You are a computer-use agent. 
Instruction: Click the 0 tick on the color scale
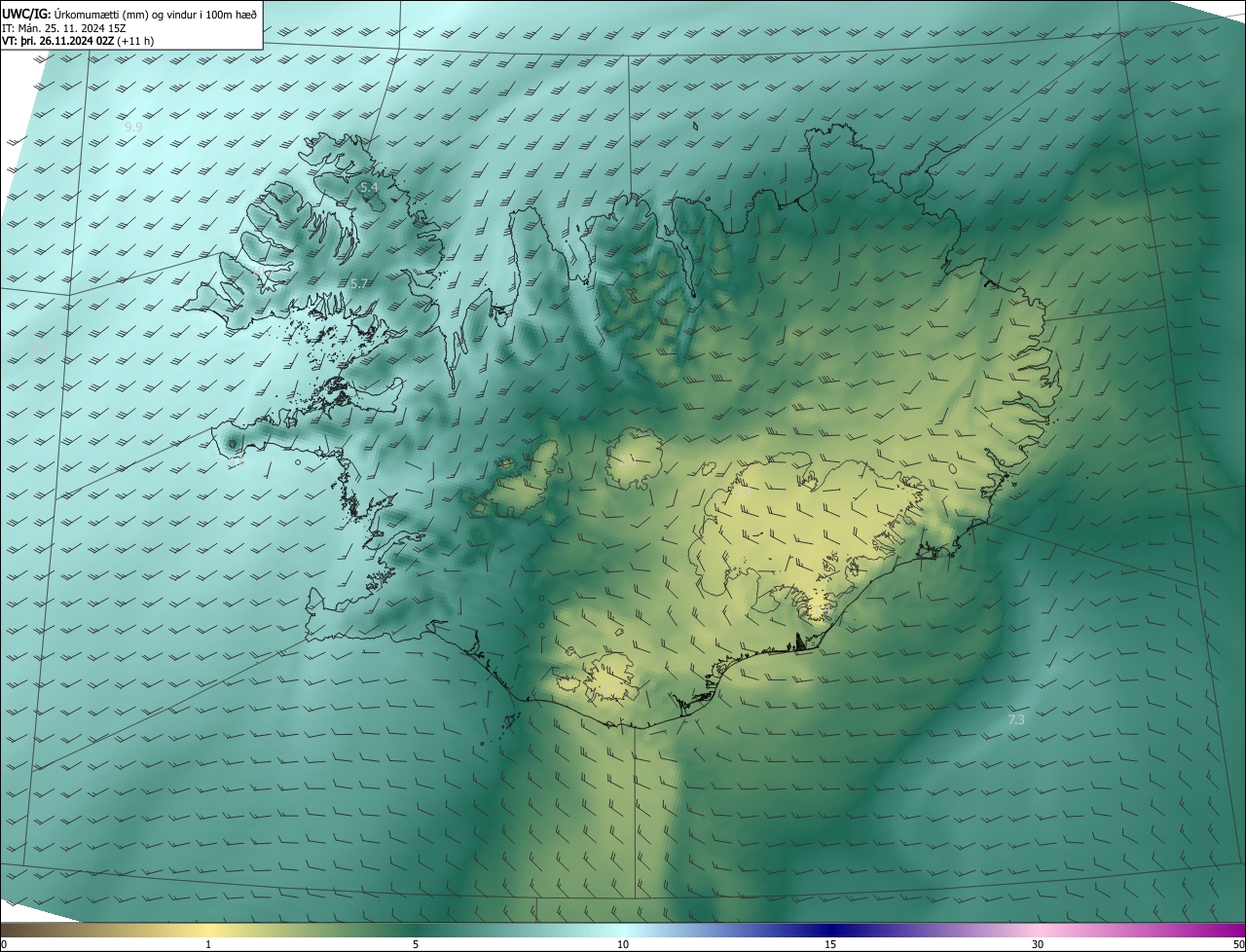coord(4,944)
